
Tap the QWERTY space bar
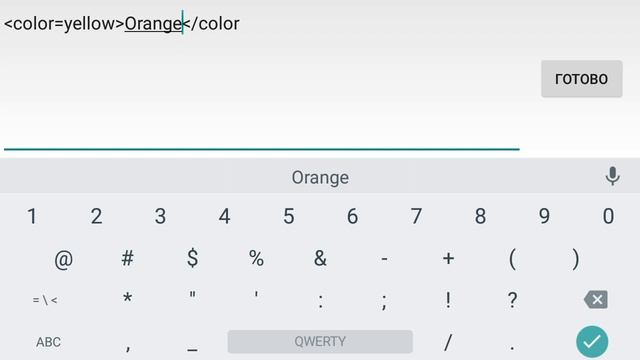click(320, 342)
